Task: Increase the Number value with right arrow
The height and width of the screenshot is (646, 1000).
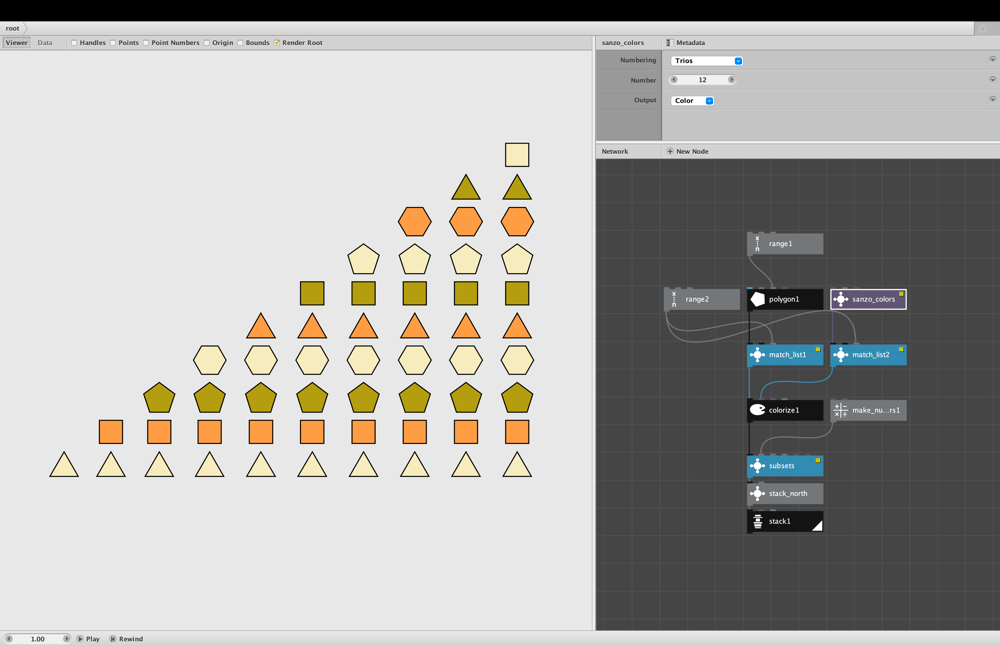Action: coord(732,80)
